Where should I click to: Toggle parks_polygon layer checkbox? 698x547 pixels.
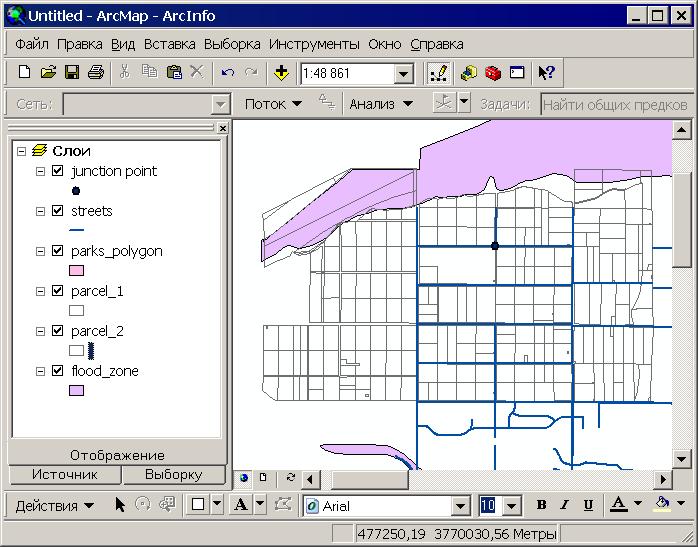(57, 251)
